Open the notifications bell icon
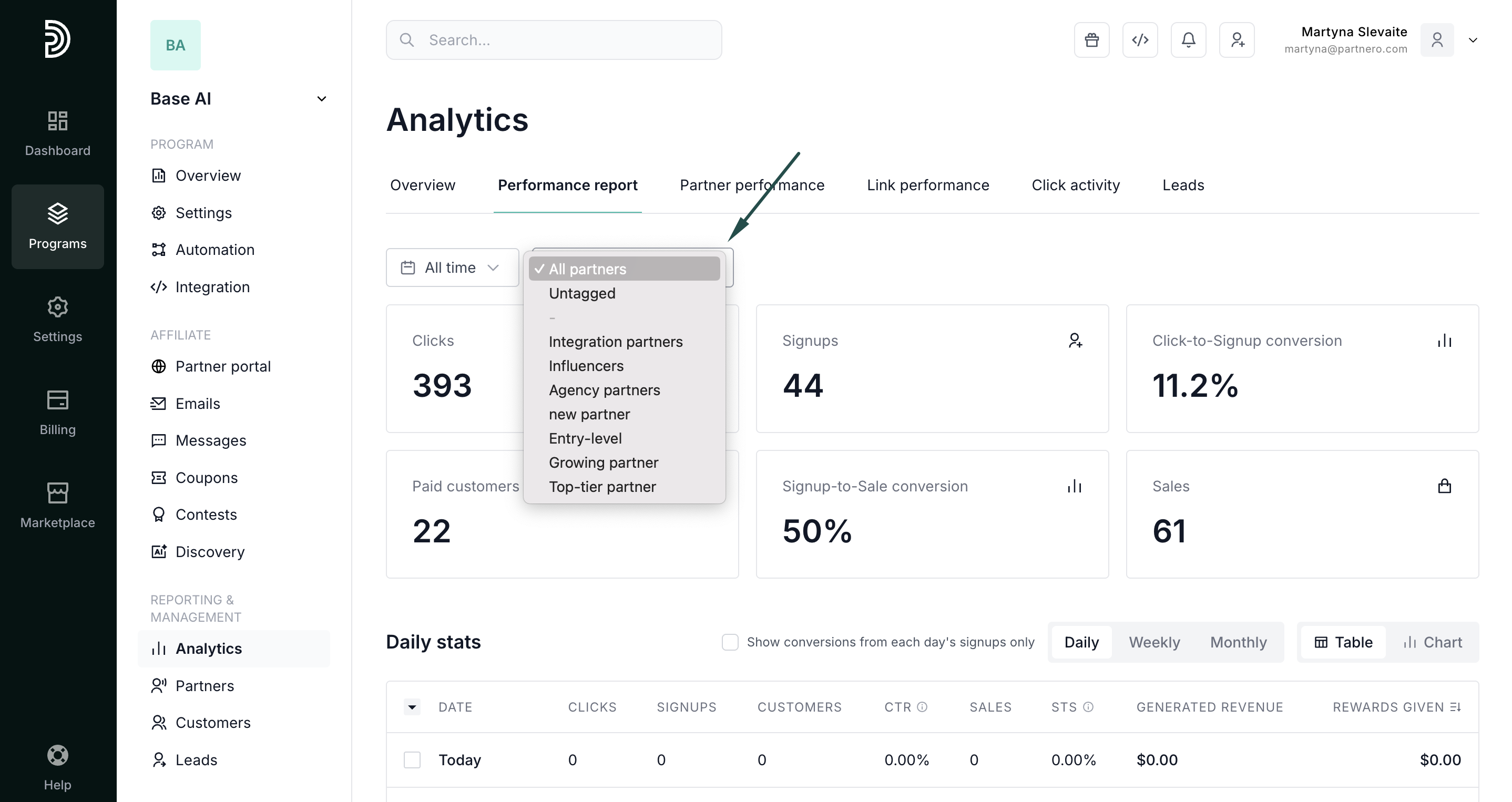 pos(1188,40)
